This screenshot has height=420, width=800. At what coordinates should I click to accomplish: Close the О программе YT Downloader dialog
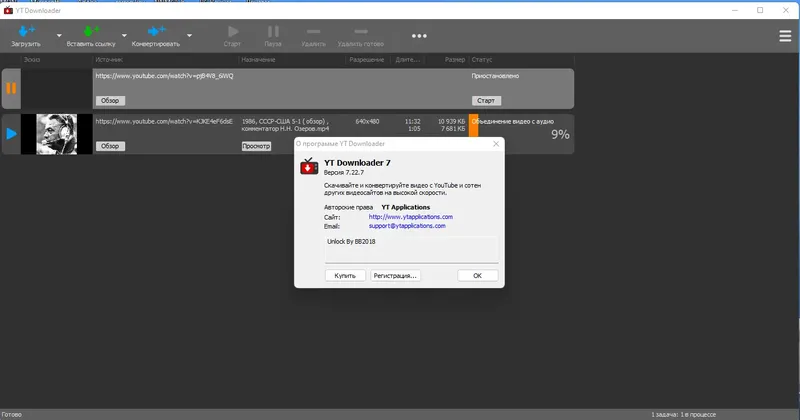point(496,144)
